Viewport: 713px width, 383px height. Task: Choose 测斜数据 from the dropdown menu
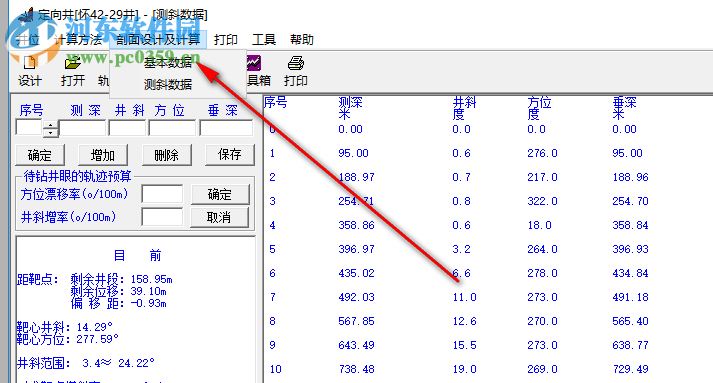point(168,85)
